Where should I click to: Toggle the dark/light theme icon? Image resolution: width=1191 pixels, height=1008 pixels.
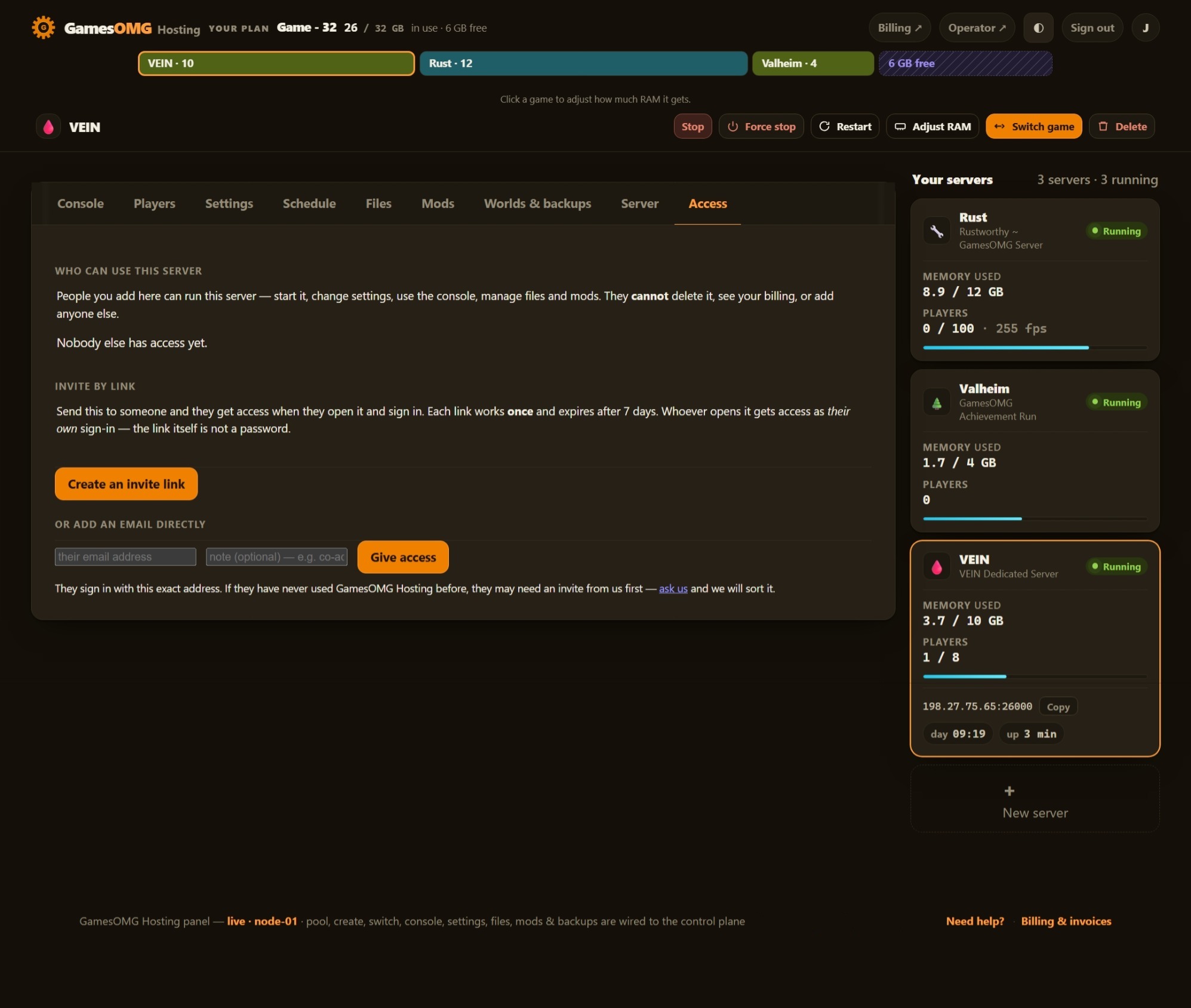pyautogui.click(x=1038, y=28)
